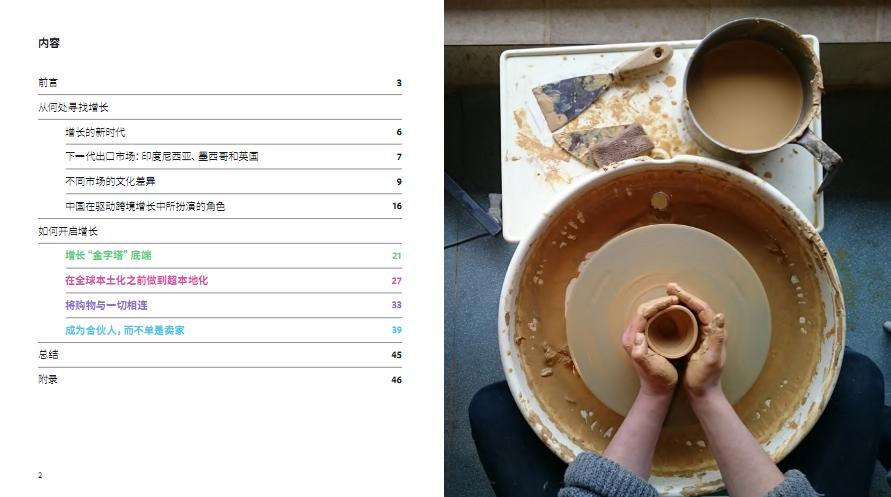Screen dimensions: 891x497
Task: Open the 附录 entry
Action: (48, 379)
